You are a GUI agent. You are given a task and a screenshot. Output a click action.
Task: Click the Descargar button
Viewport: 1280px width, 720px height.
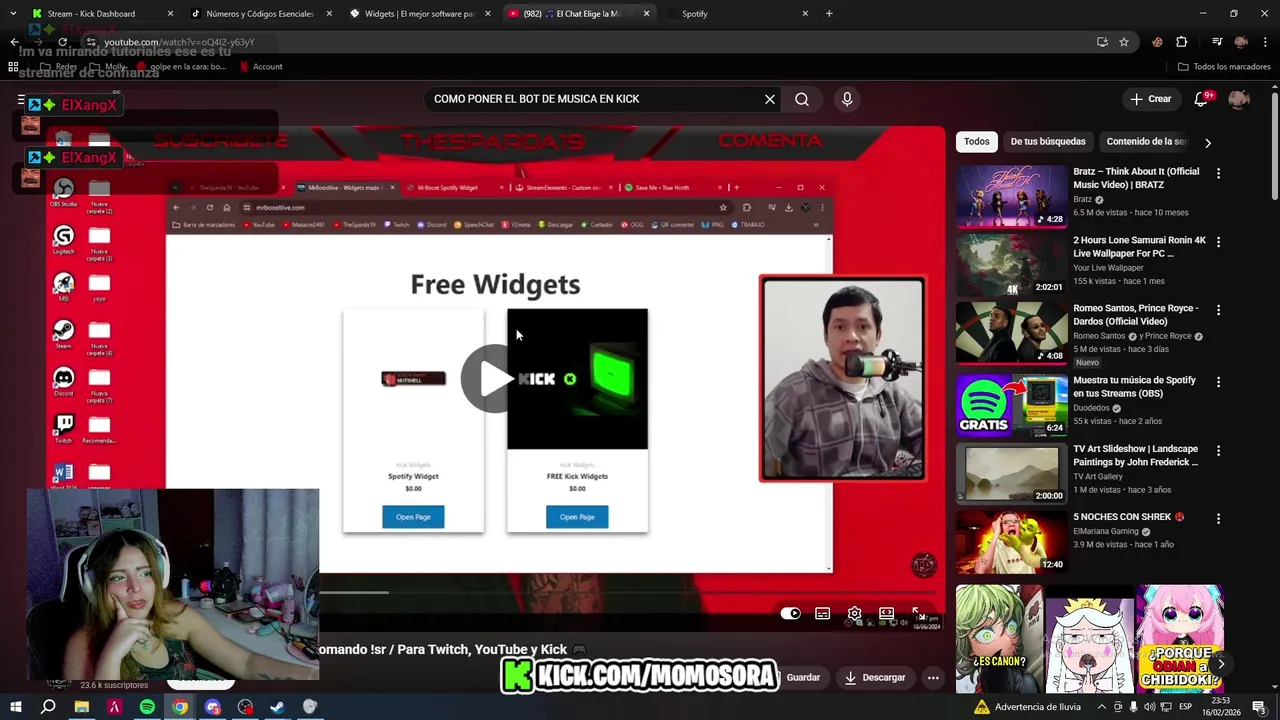[875, 677]
